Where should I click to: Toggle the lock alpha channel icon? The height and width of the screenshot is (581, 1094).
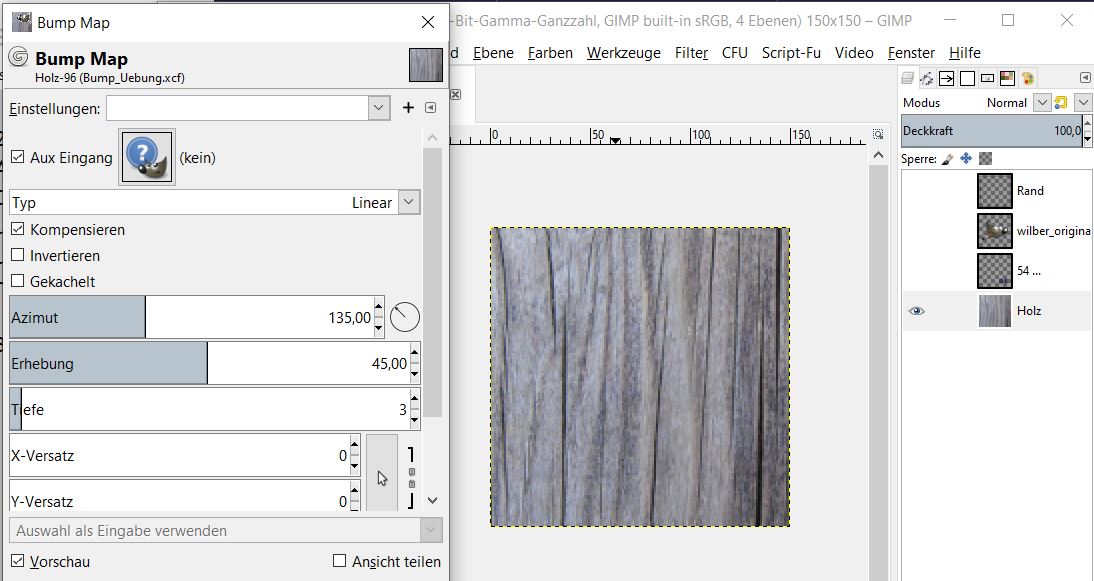(985, 159)
